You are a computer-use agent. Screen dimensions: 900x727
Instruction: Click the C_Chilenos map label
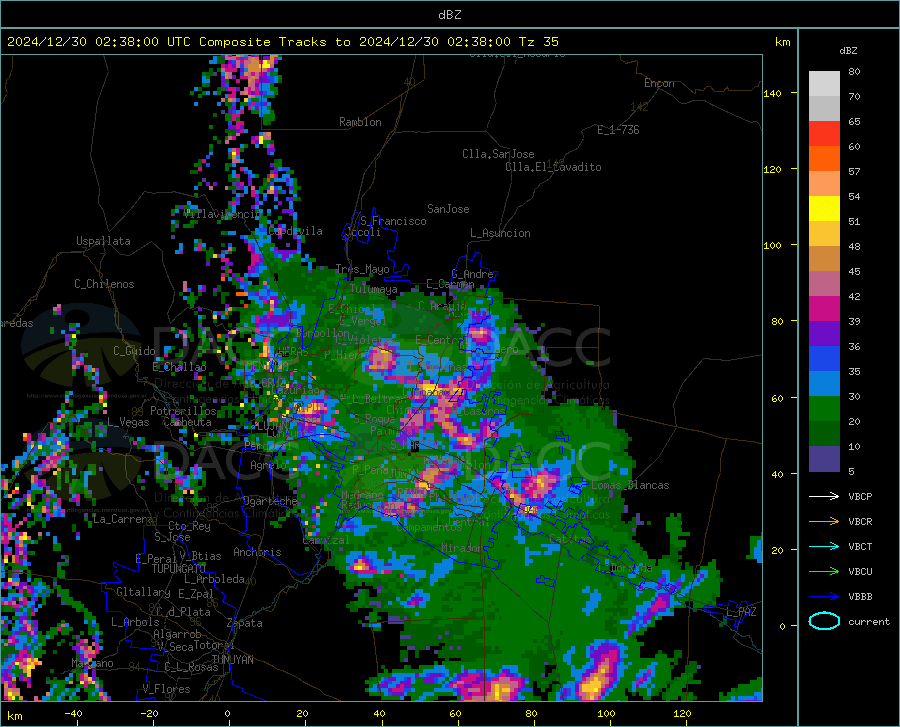pos(104,284)
